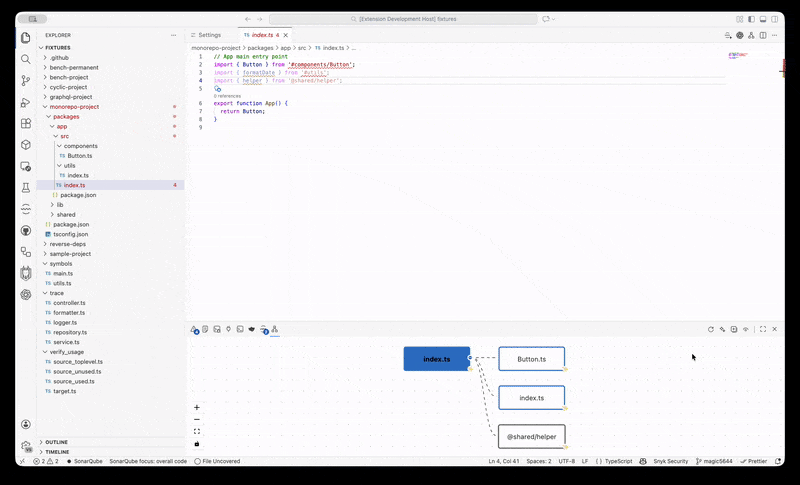Open the Output panel tab icon
Viewport: 800px width, 485px height.
205,329
